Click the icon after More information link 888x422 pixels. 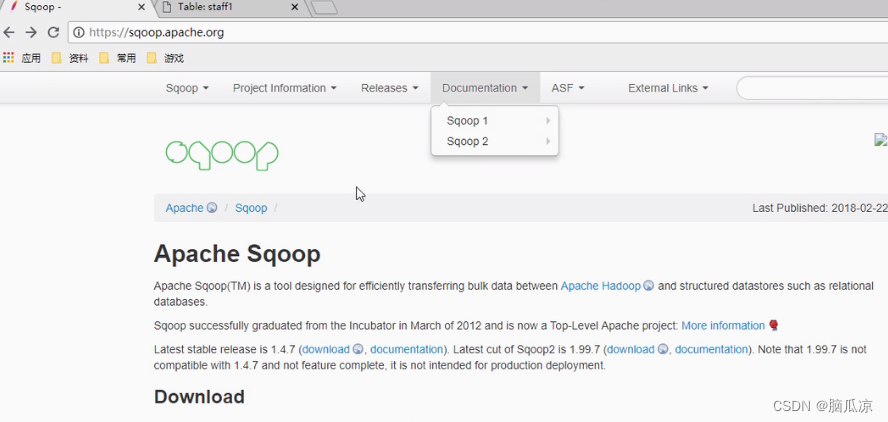[x=774, y=326]
